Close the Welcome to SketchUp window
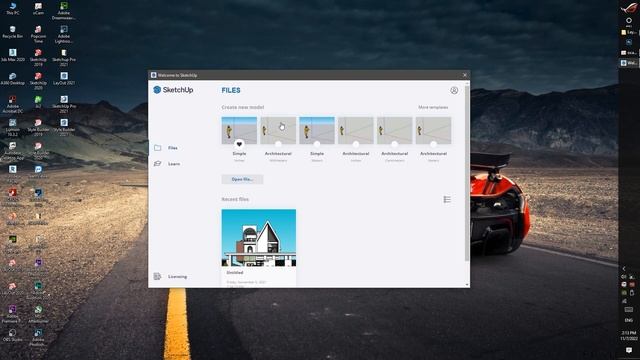 point(464,75)
